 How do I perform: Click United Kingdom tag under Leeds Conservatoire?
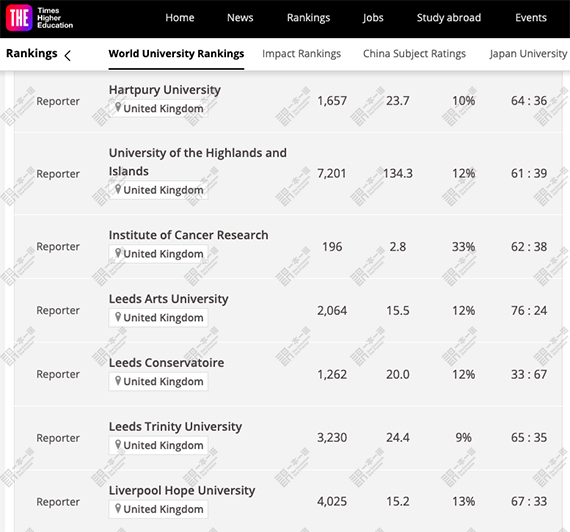(x=158, y=381)
